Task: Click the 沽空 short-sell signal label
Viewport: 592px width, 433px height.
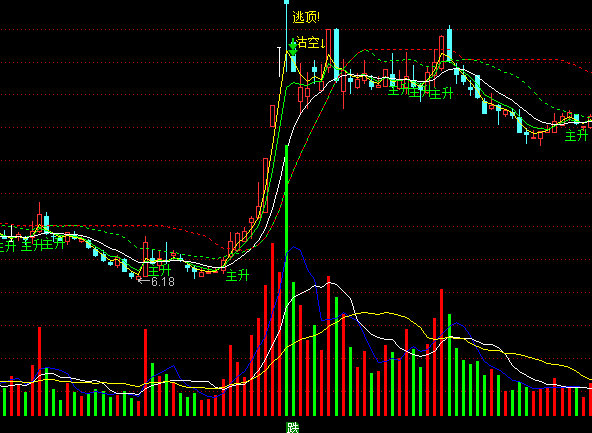Action: click(308, 42)
